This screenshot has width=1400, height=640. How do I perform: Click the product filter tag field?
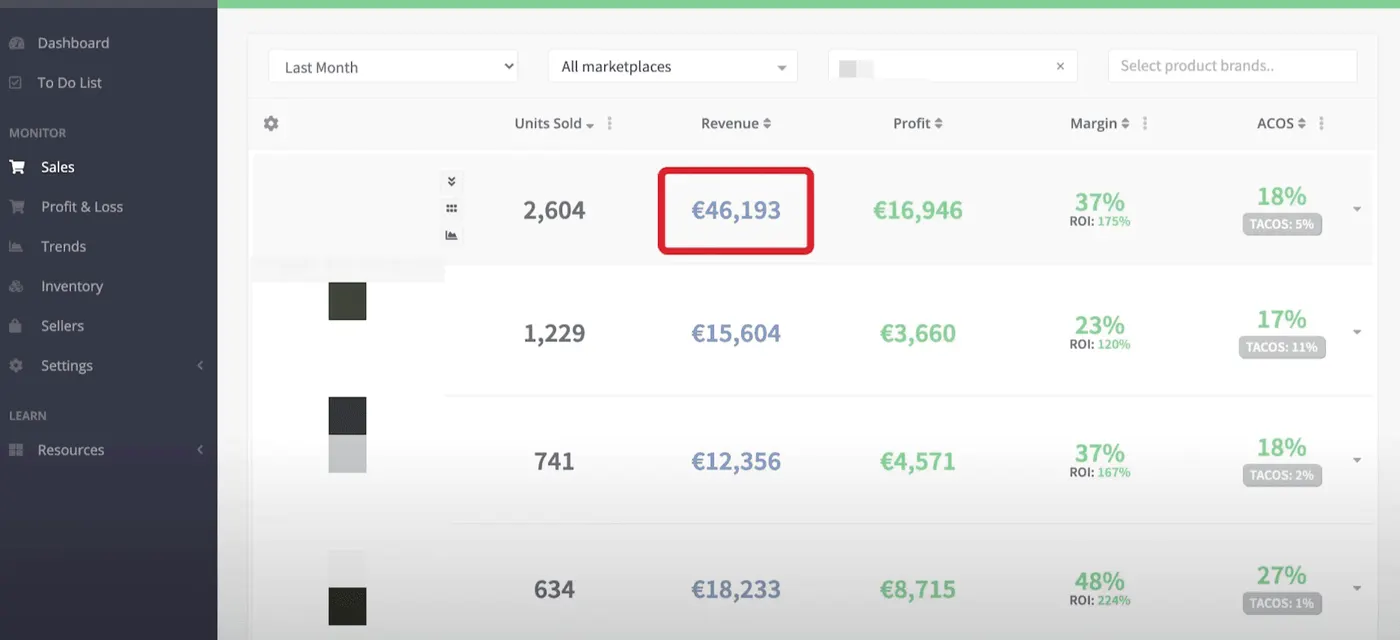tap(953, 67)
